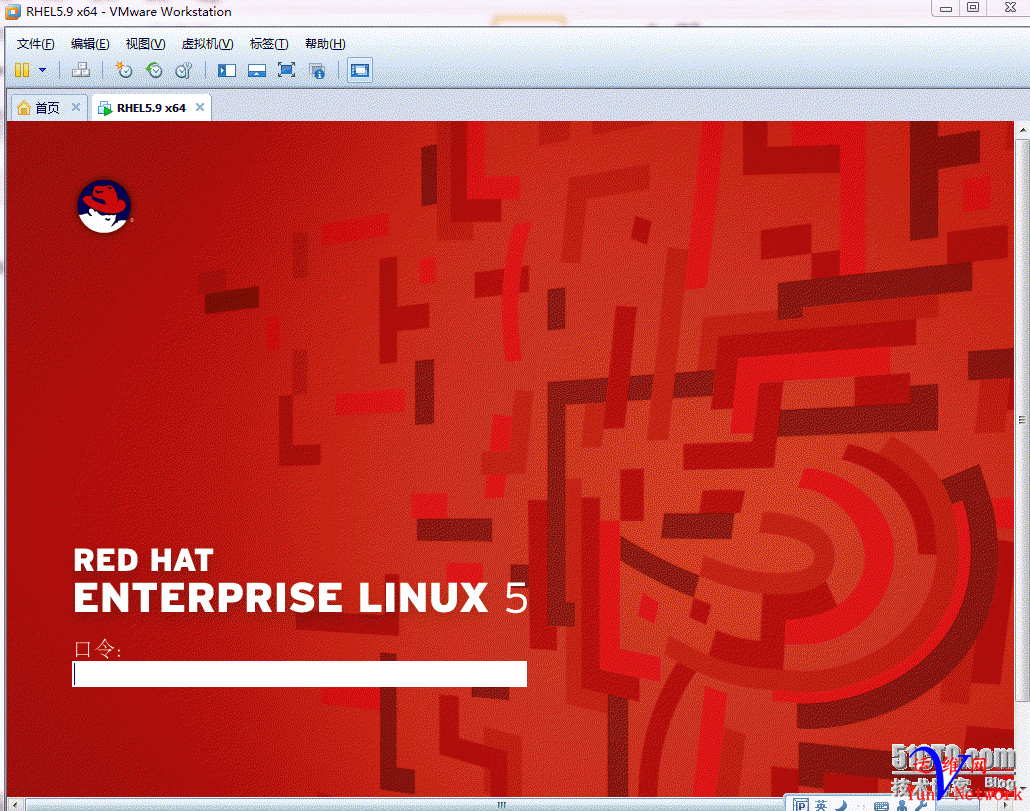Open IME settings wrench icon
The width and height of the screenshot is (1030, 811).
tap(921, 805)
